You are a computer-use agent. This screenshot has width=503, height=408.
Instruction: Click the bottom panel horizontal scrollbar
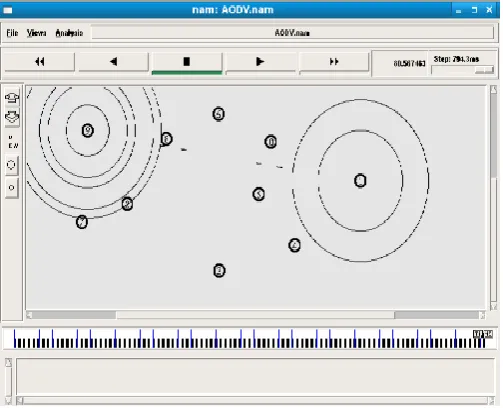tap(255, 400)
